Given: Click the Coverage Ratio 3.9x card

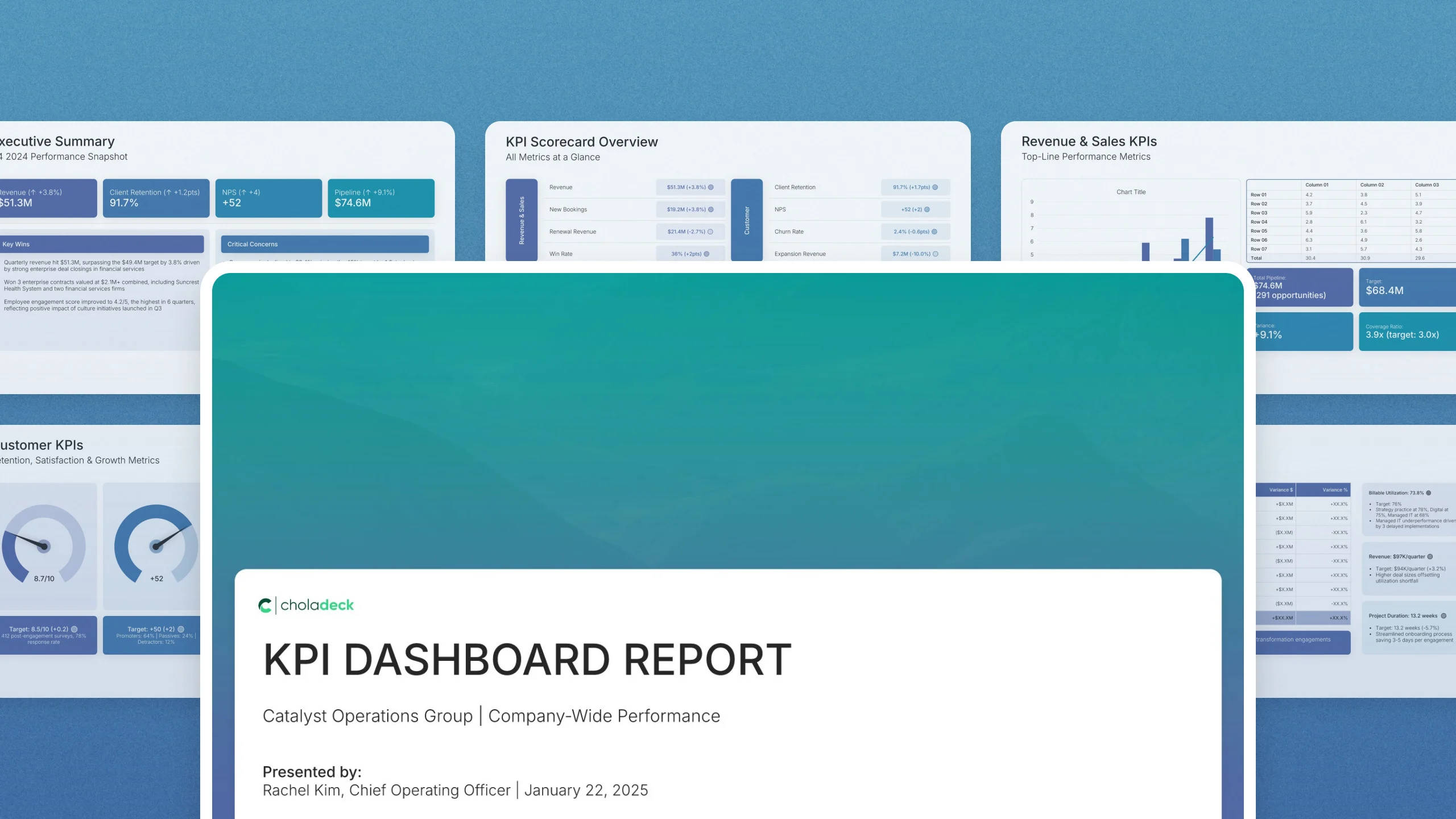Looking at the screenshot, I should tap(1408, 332).
